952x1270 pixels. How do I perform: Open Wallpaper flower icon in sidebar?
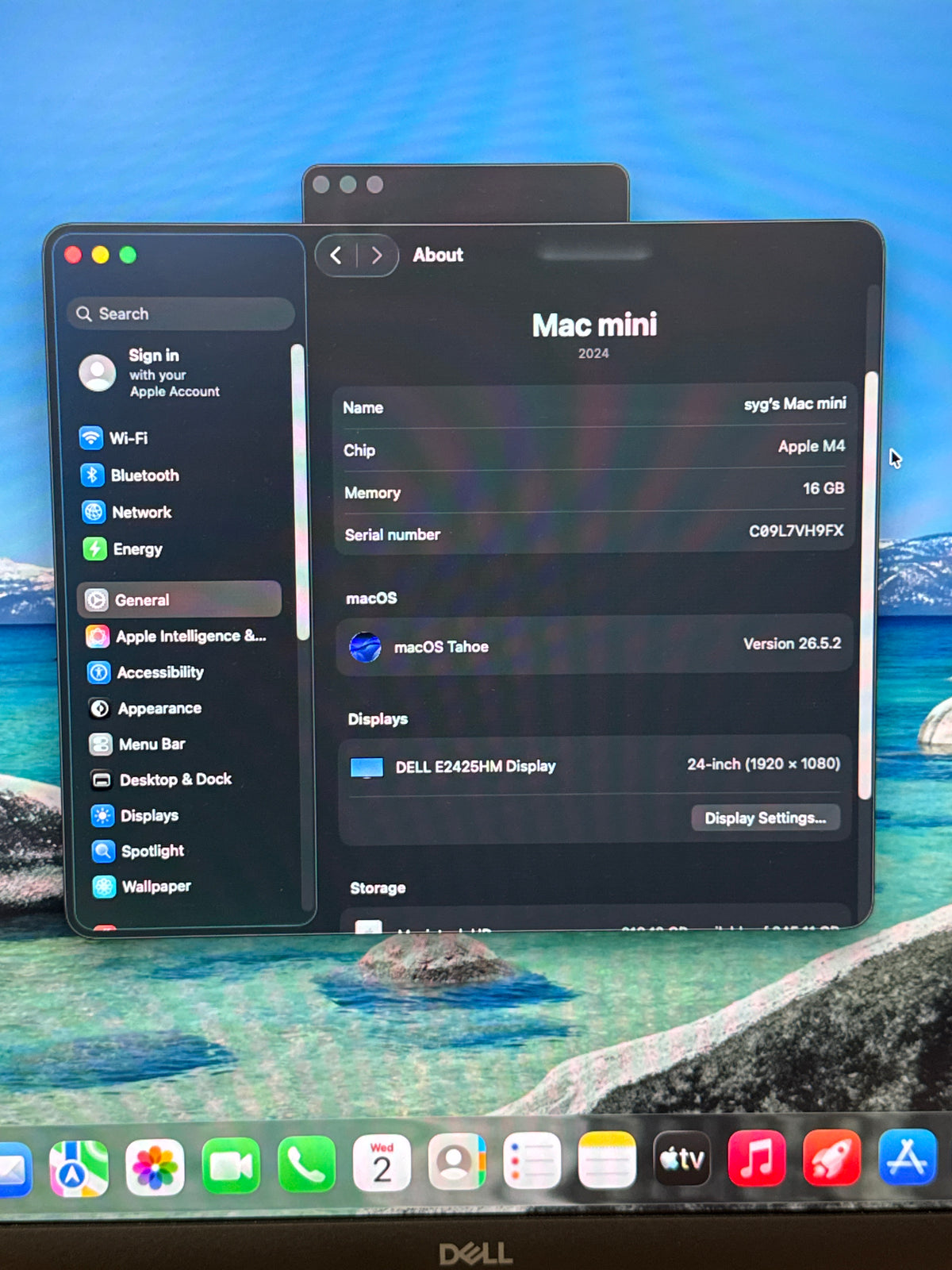tap(104, 887)
